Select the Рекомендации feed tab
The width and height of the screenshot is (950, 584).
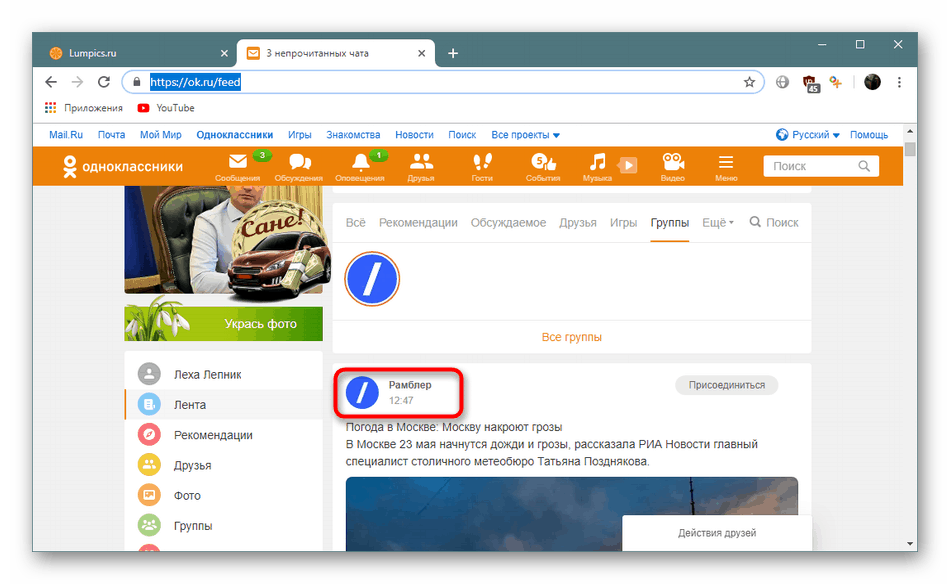click(418, 222)
